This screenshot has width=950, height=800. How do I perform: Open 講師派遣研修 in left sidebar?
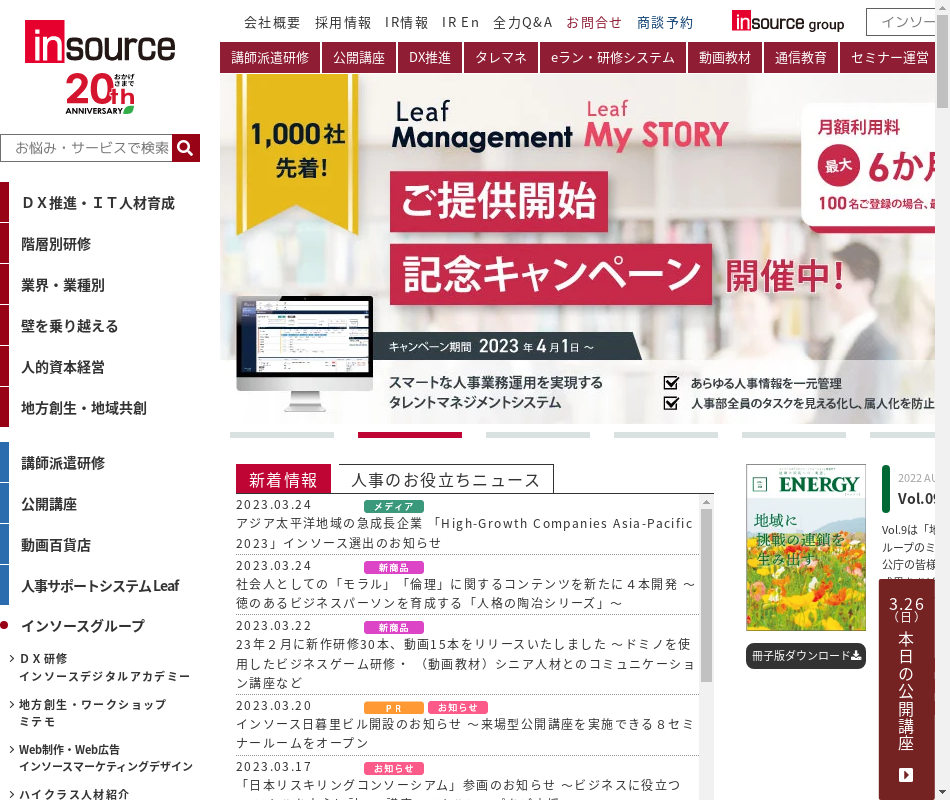100,463
